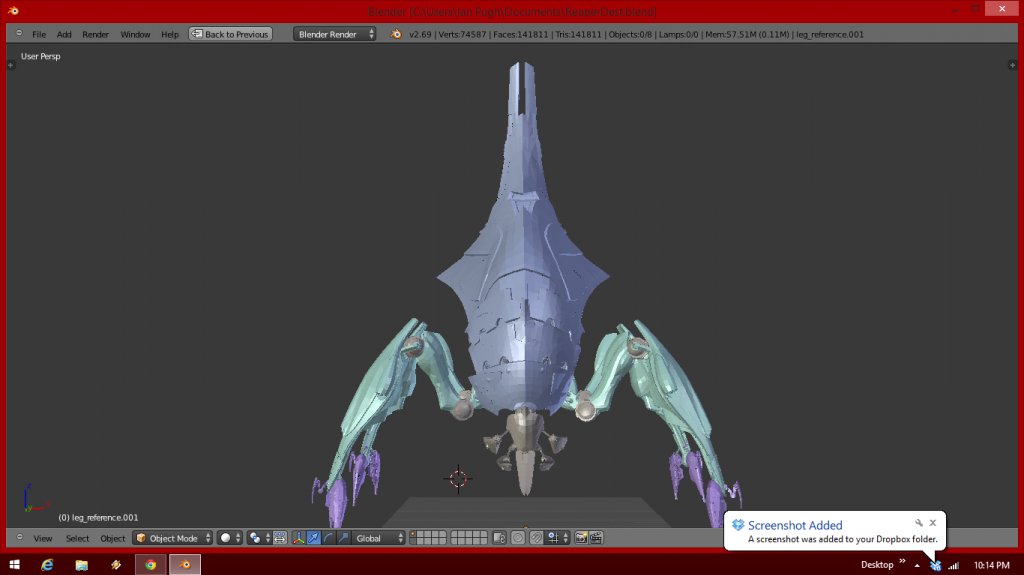Screen dimensions: 1024x575
Task: Open the Help menu
Action: pyautogui.click(x=170, y=34)
